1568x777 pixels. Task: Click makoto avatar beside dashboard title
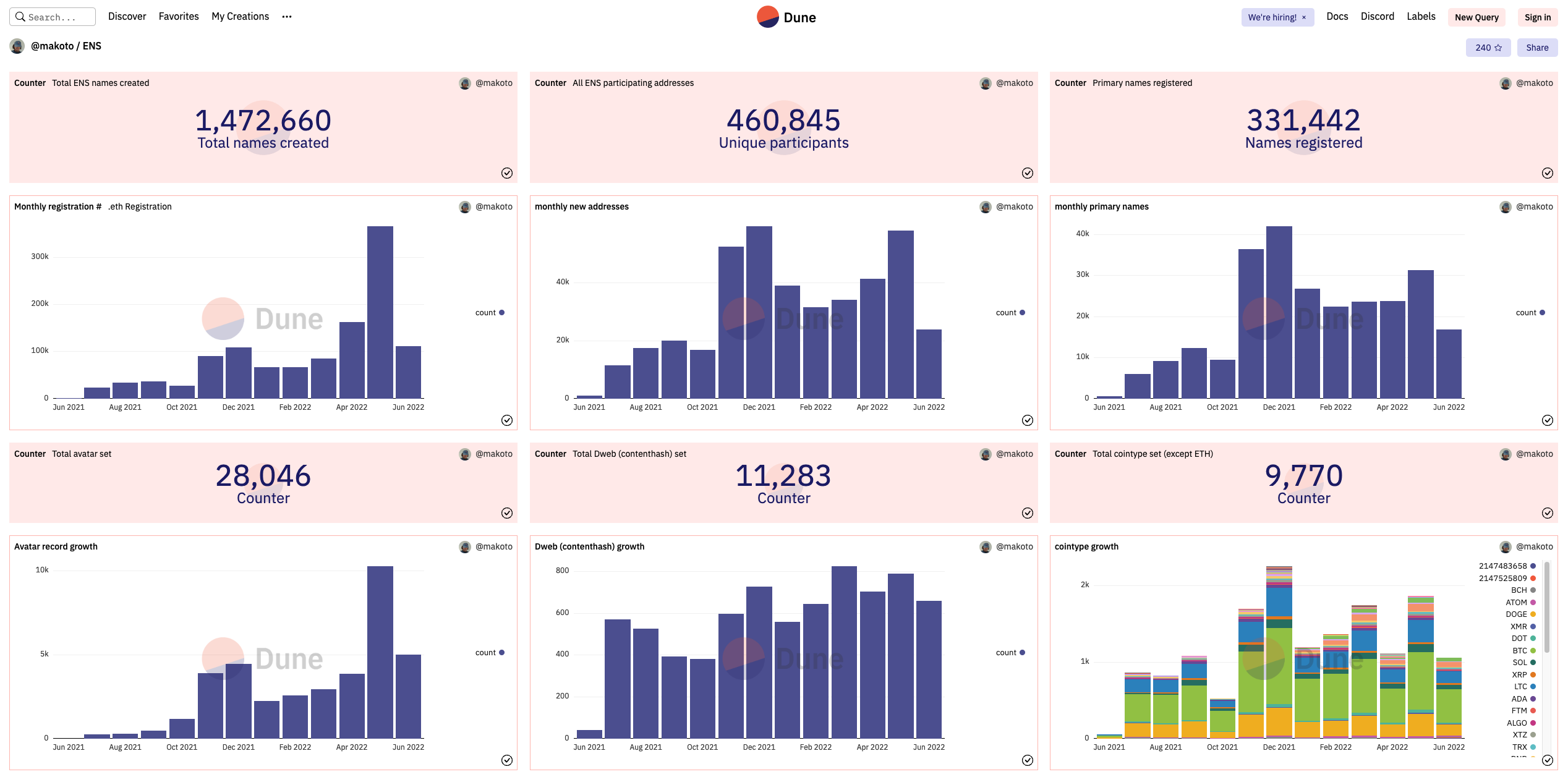[17, 46]
